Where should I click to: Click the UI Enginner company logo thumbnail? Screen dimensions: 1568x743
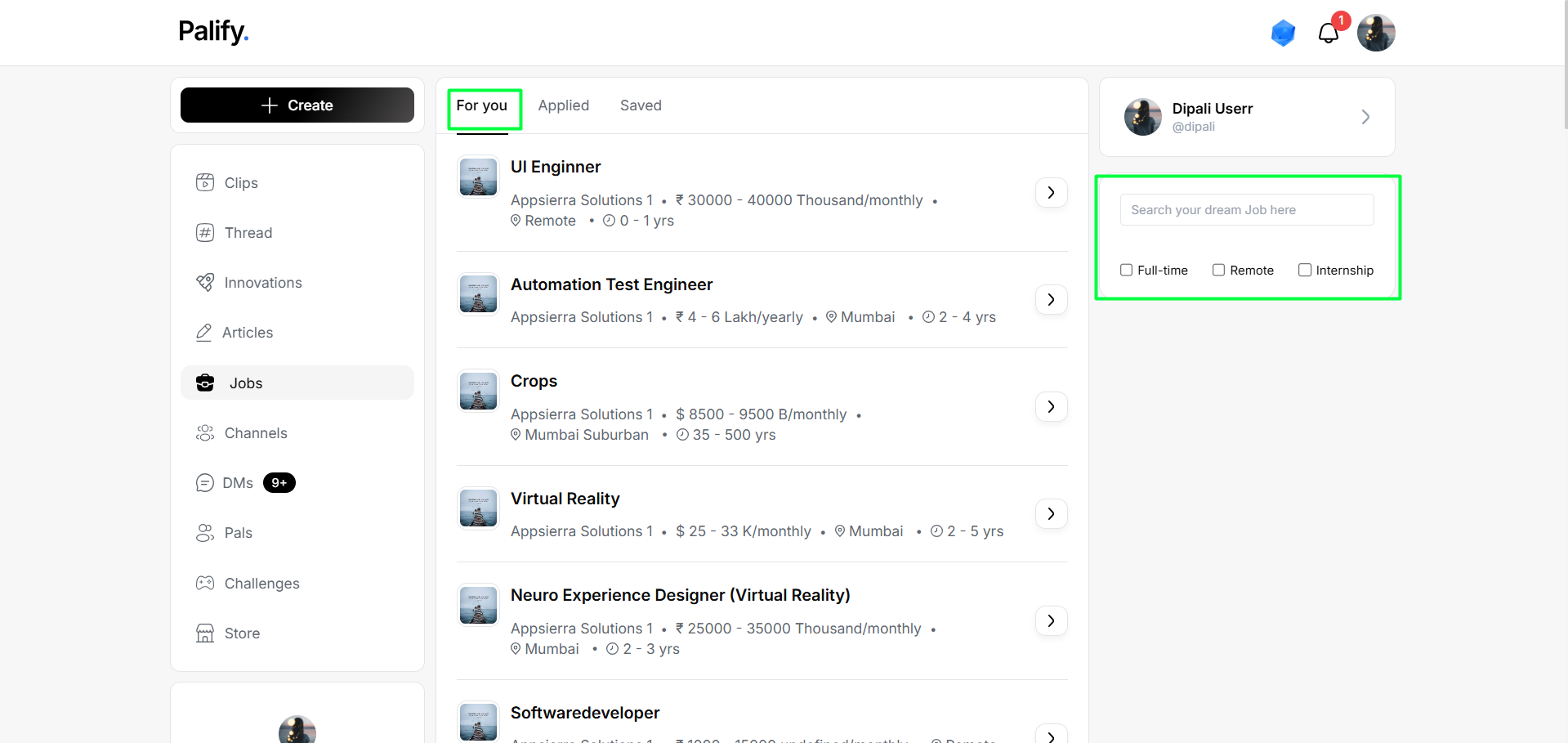pyautogui.click(x=478, y=177)
